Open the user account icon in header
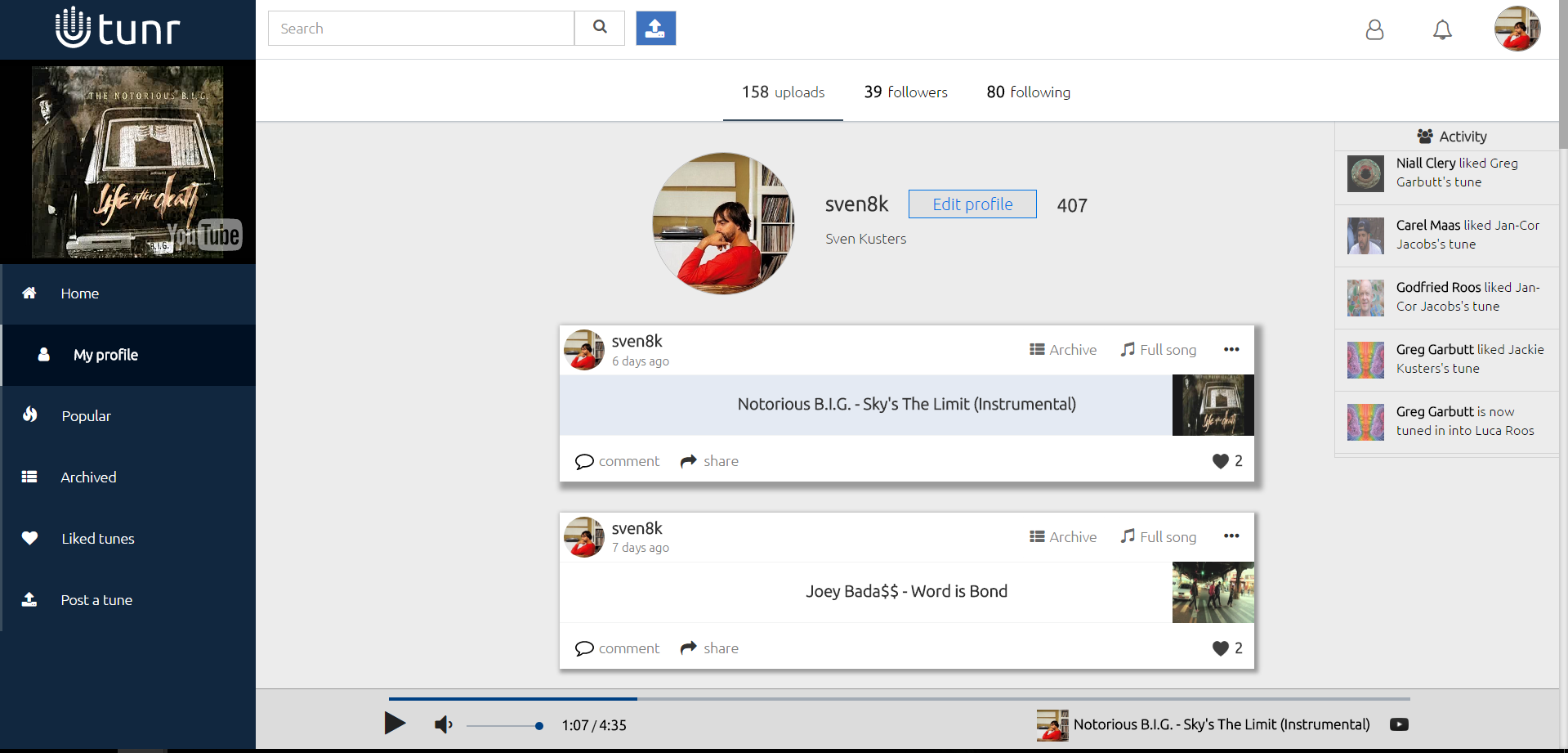 pyautogui.click(x=1374, y=30)
